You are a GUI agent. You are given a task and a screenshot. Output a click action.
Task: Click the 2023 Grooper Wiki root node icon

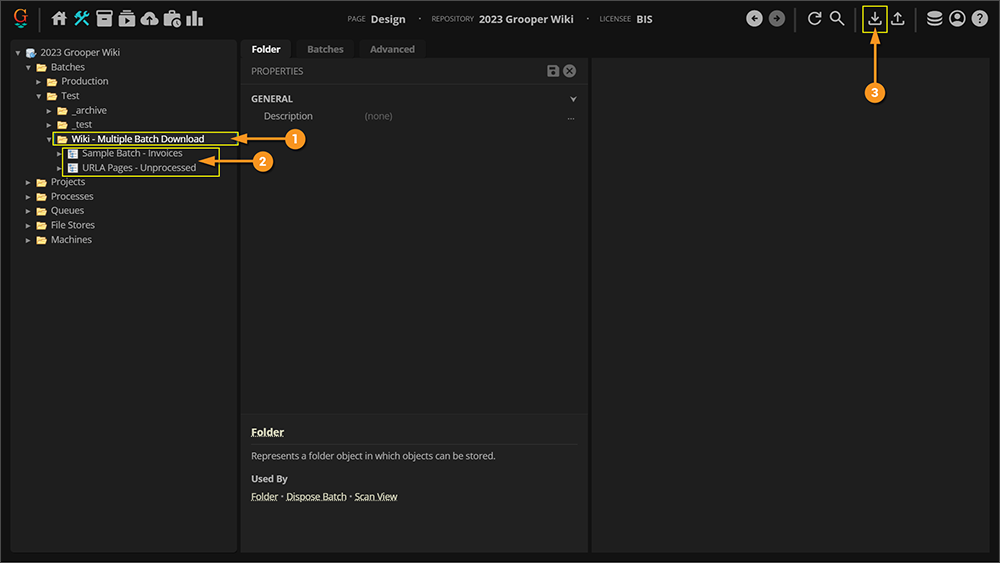31,53
